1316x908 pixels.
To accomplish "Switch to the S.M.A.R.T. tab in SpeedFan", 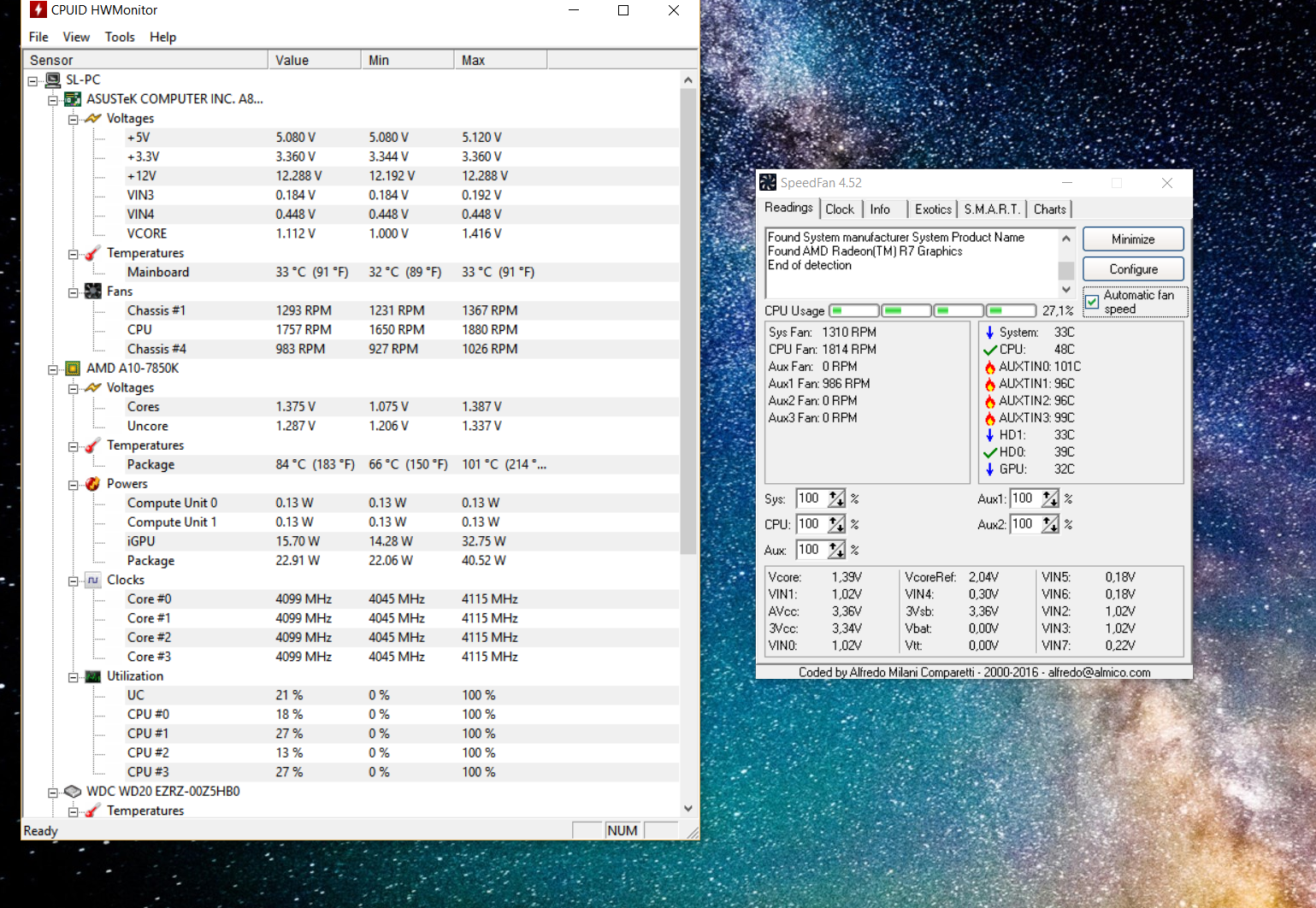I will pyautogui.click(x=992, y=209).
